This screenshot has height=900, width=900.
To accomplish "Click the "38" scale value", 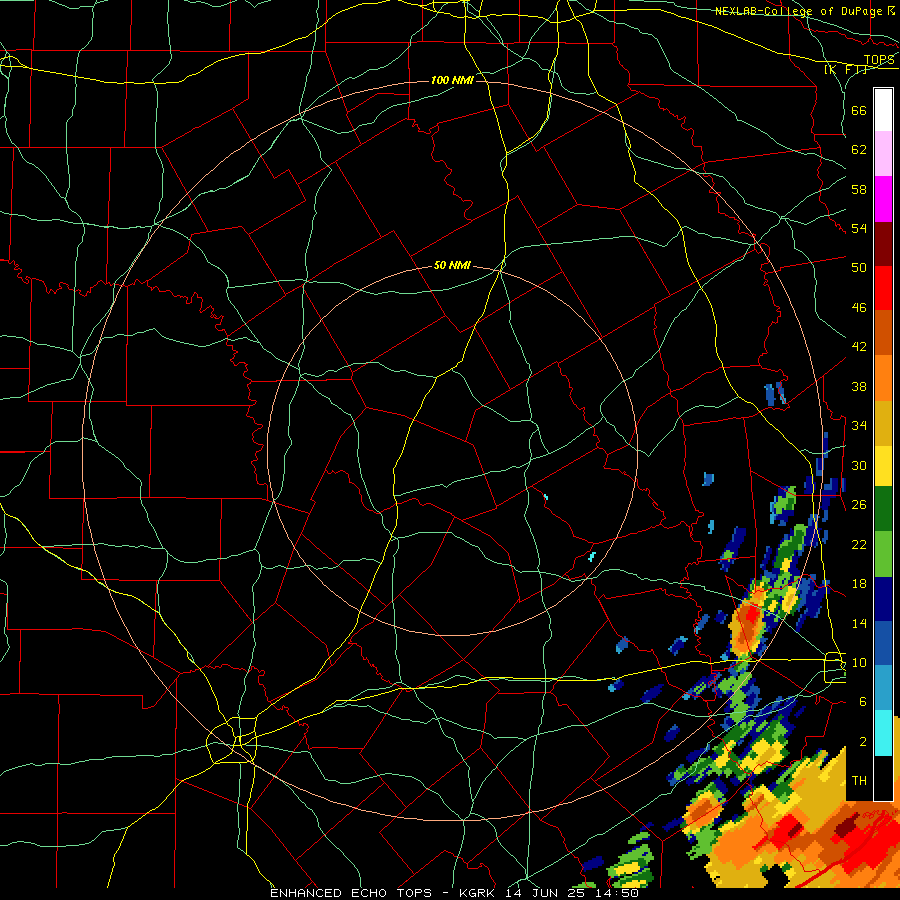I will pyautogui.click(x=859, y=387).
